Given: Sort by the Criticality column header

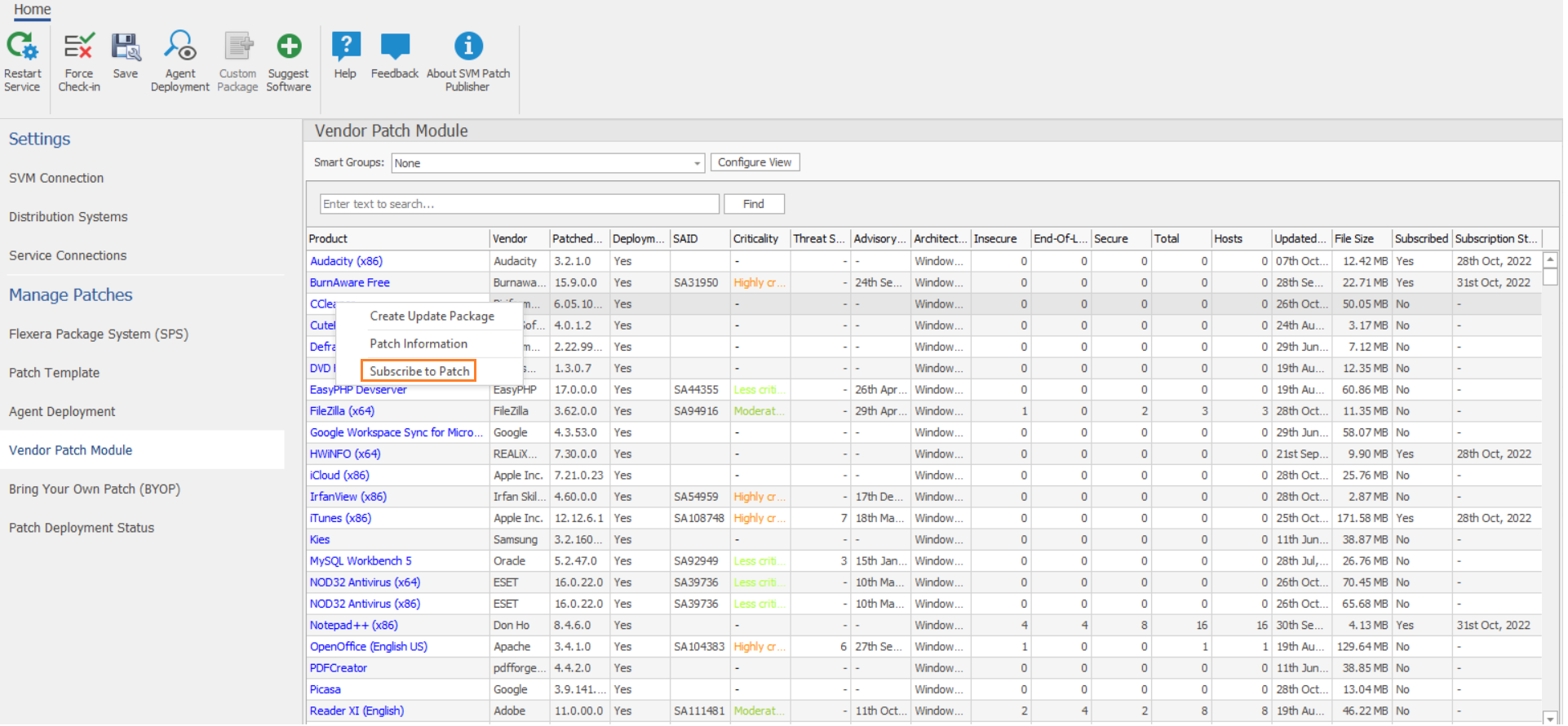Looking at the screenshot, I should point(760,239).
